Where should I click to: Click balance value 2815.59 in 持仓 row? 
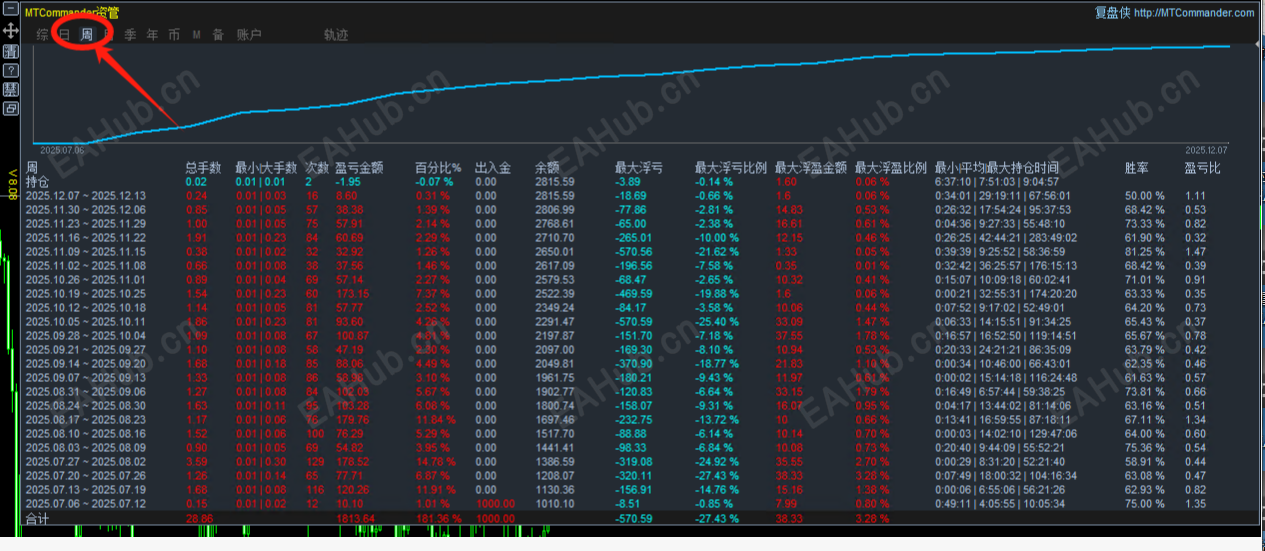(555, 182)
